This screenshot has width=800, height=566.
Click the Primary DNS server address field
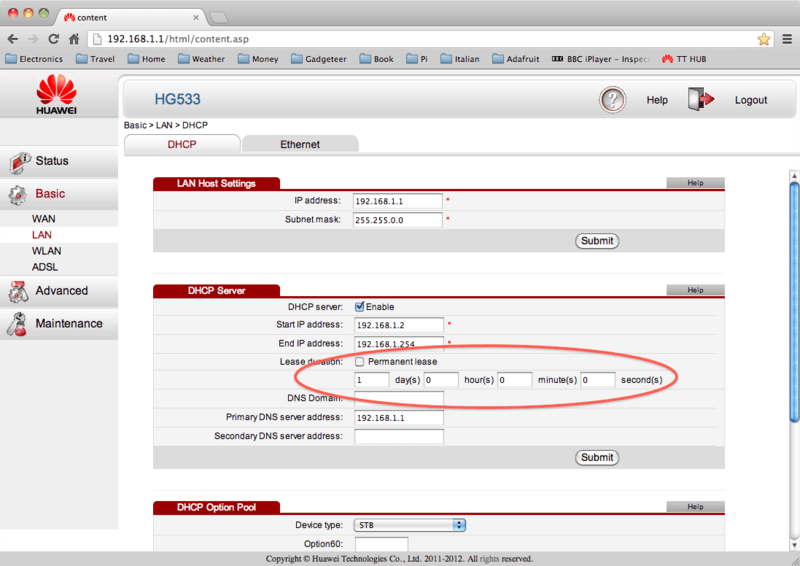(x=398, y=417)
